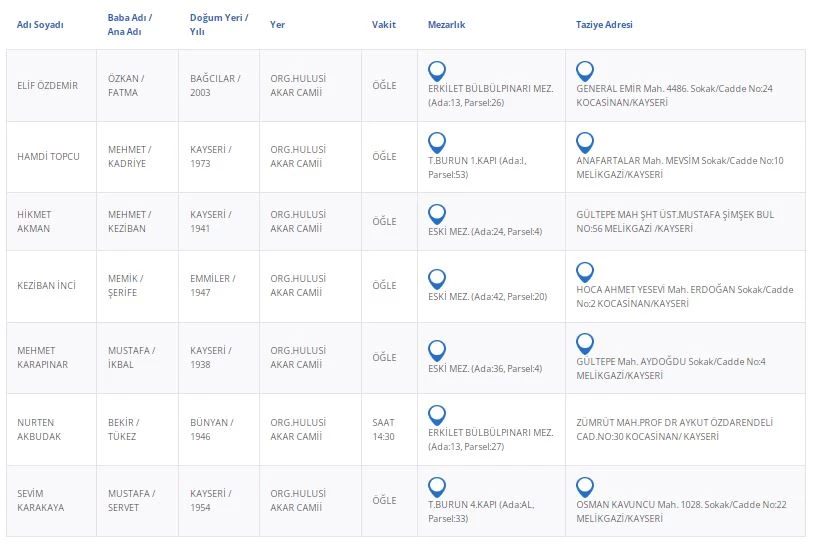Open Hoca Ahmet Yesevi address map pin
The width and height of the screenshot is (814, 558).
tap(585, 272)
